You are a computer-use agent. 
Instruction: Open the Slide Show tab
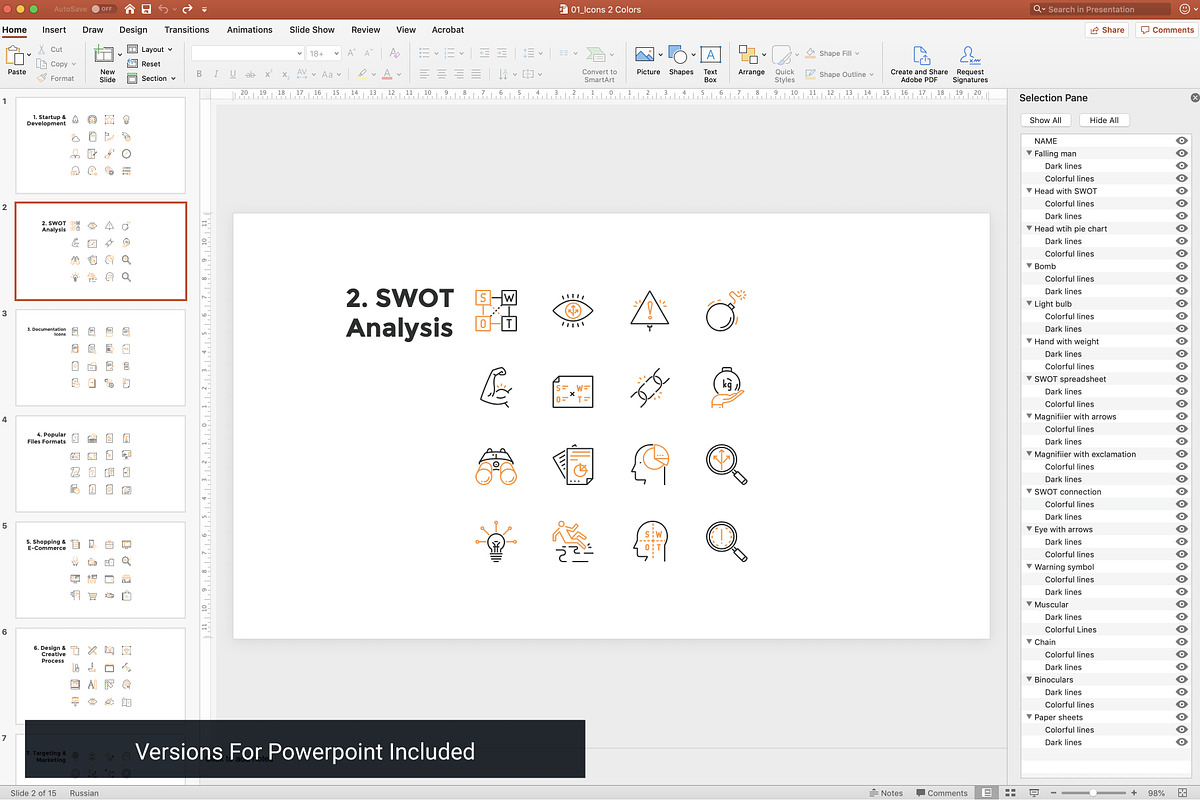click(312, 30)
